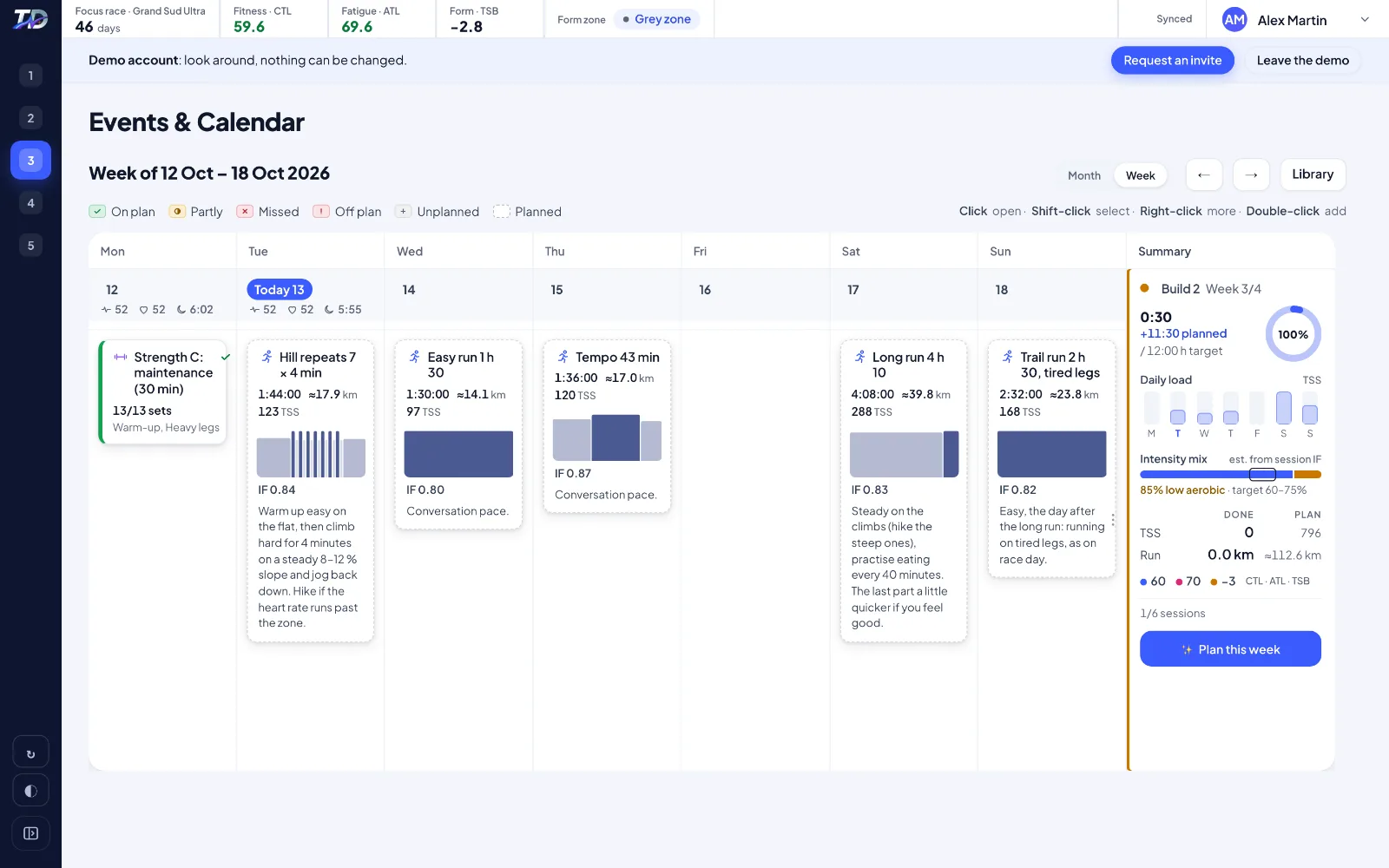Open the Library
The width and height of the screenshot is (1389, 868).
(x=1313, y=174)
